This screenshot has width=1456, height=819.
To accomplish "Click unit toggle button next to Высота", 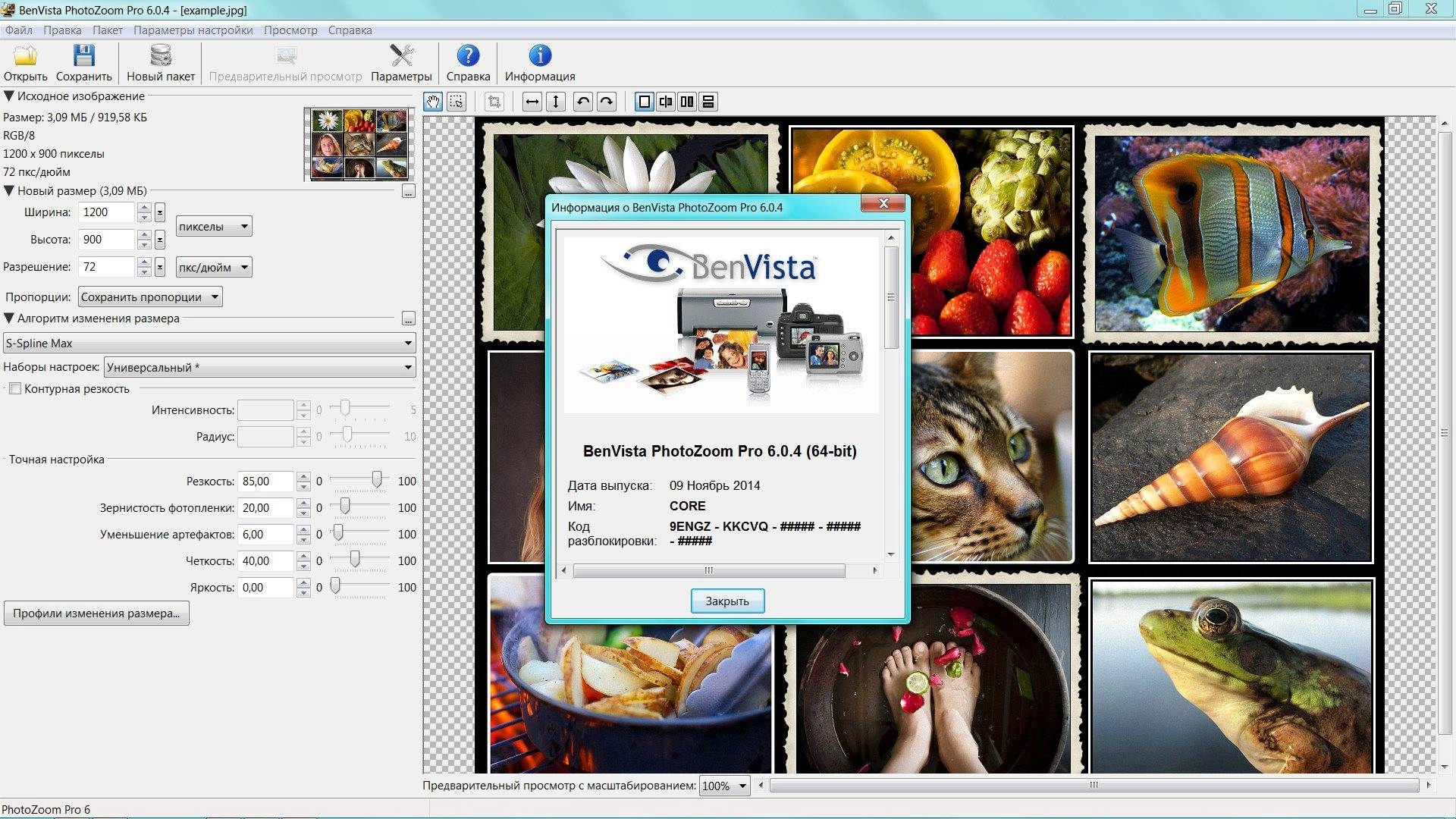I will click(x=160, y=240).
